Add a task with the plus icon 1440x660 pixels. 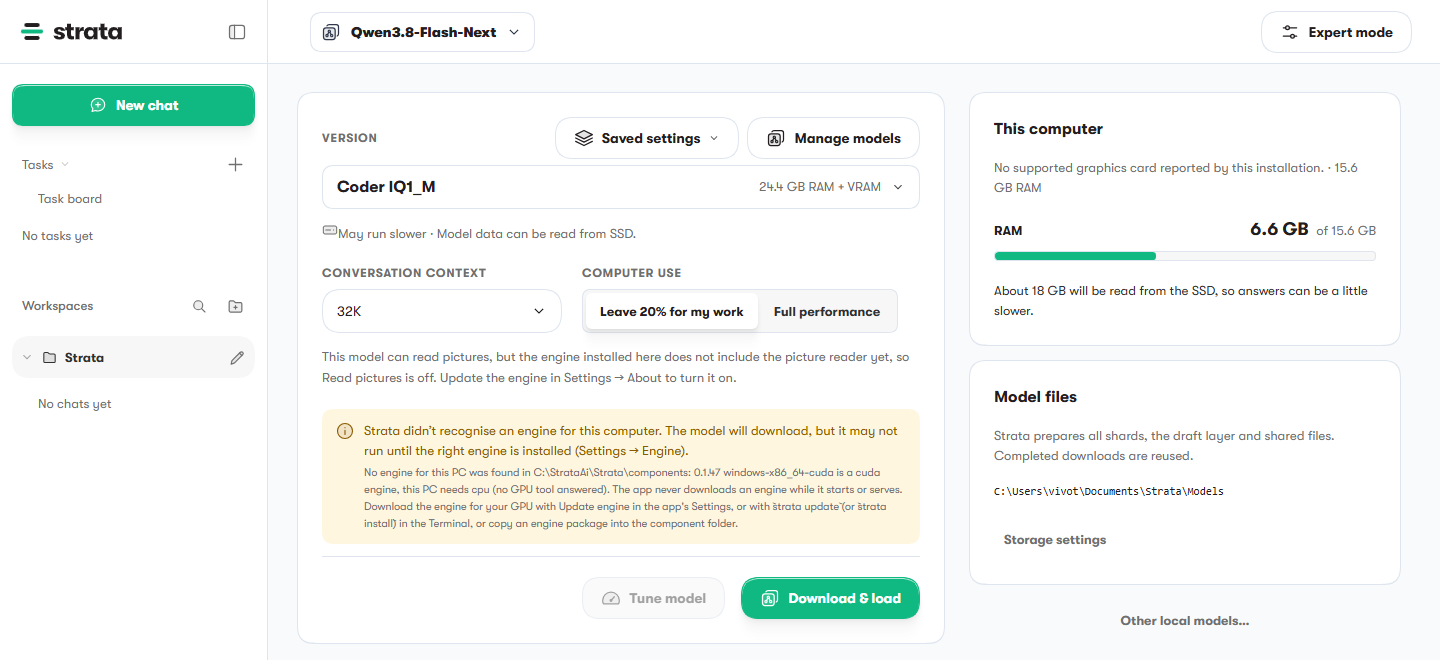pyautogui.click(x=235, y=165)
